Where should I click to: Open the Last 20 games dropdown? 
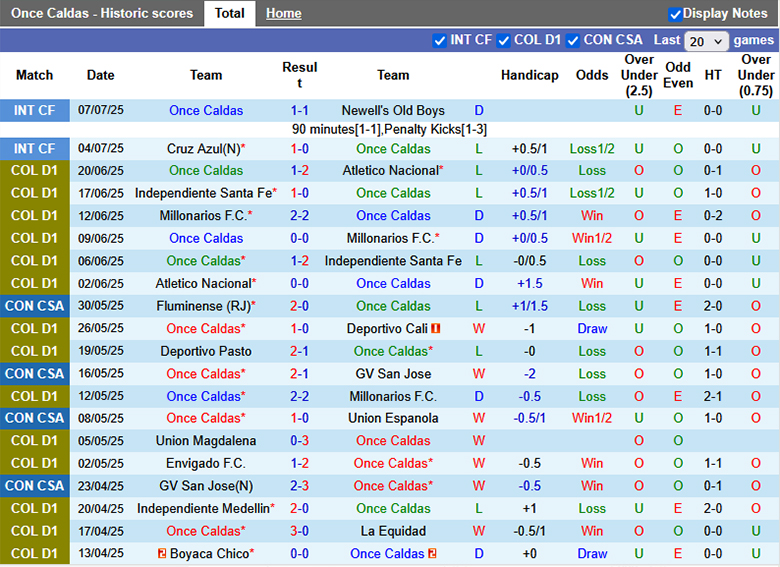[x=706, y=41]
